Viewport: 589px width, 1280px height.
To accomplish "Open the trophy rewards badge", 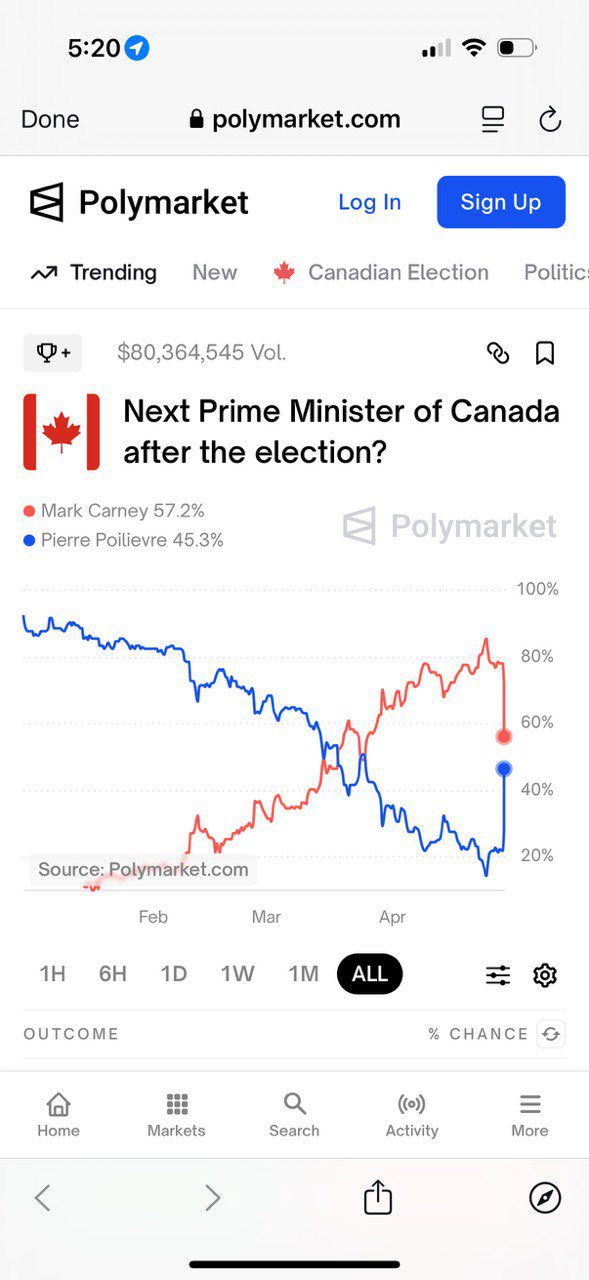I will [53, 352].
